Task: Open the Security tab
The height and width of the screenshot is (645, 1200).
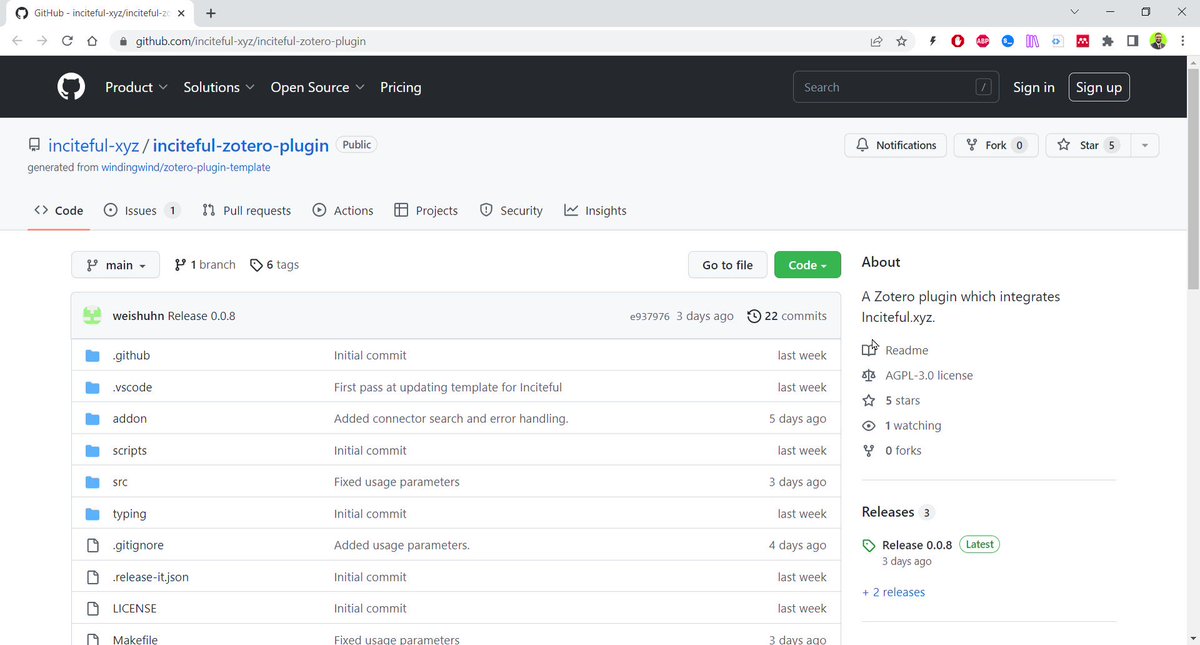Action: click(511, 210)
